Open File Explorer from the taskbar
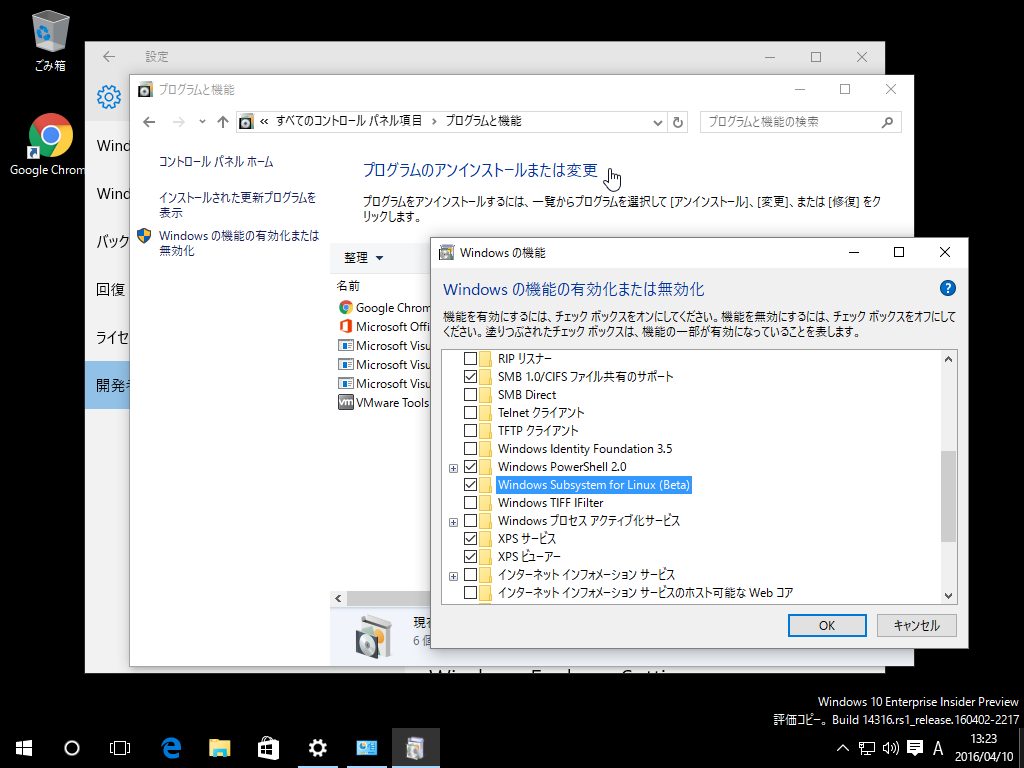This screenshot has width=1024, height=768. pyautogui.click(x=219, y=748)
